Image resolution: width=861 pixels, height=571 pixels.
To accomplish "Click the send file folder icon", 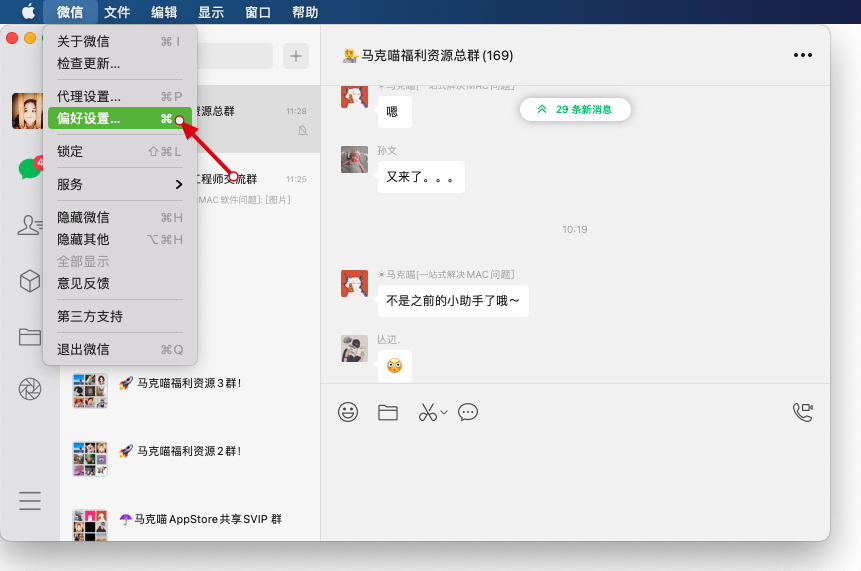I will 388,412.
